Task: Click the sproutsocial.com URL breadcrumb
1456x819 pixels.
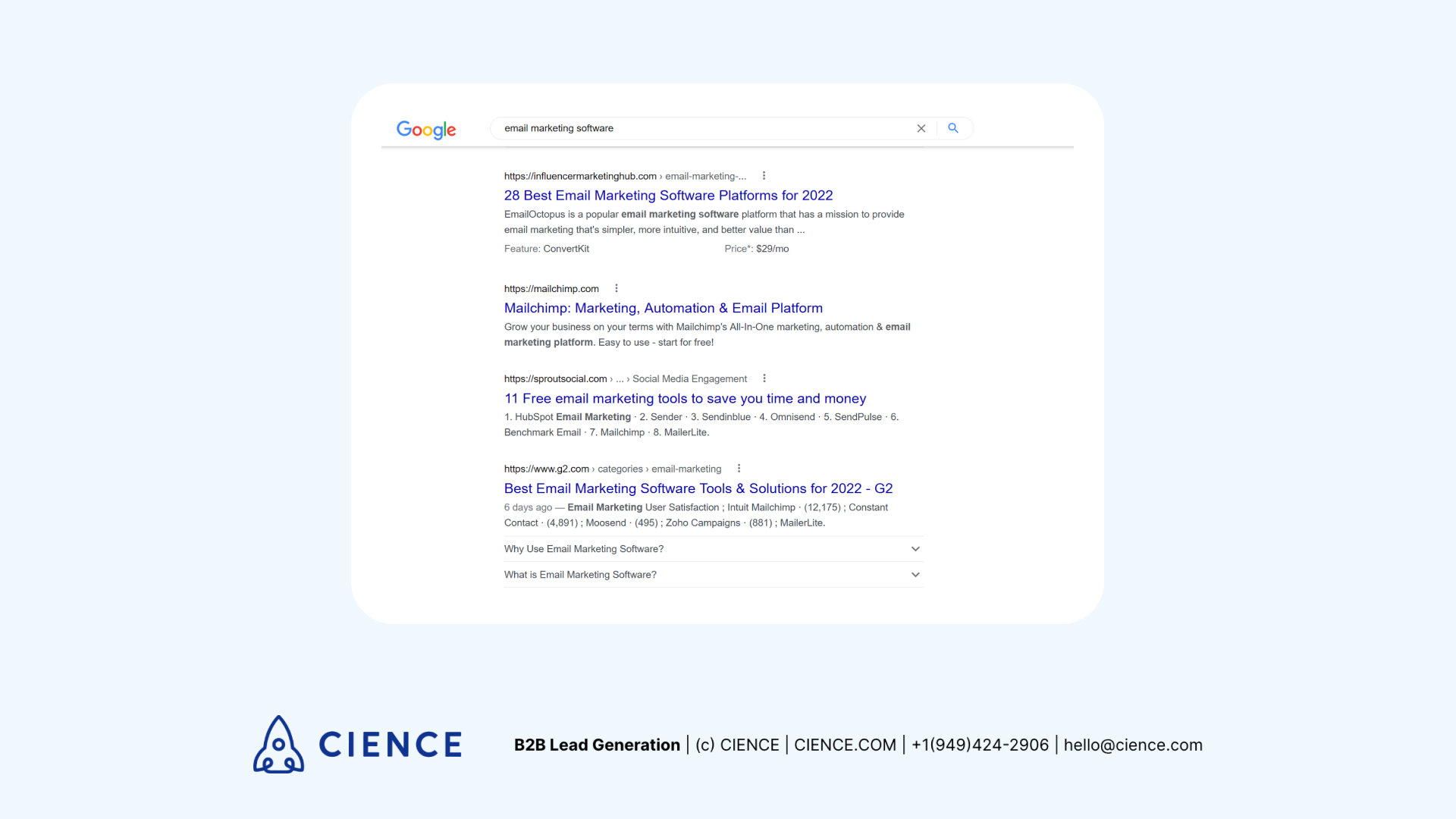Action: pos(555,379)
